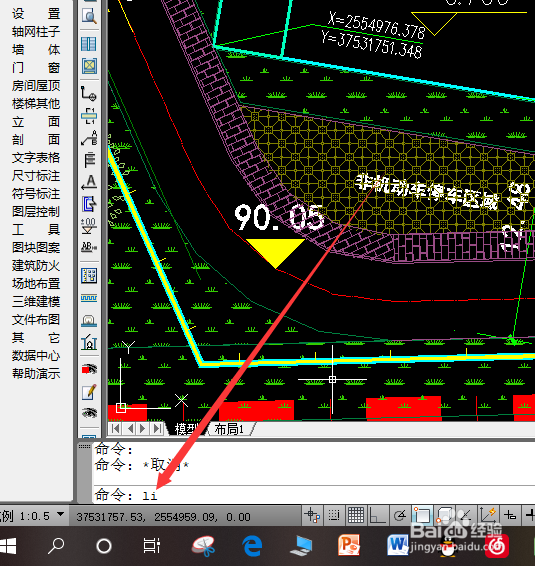
Task: Open the 文字表格 sidebar menu
Action: point(36,158)
